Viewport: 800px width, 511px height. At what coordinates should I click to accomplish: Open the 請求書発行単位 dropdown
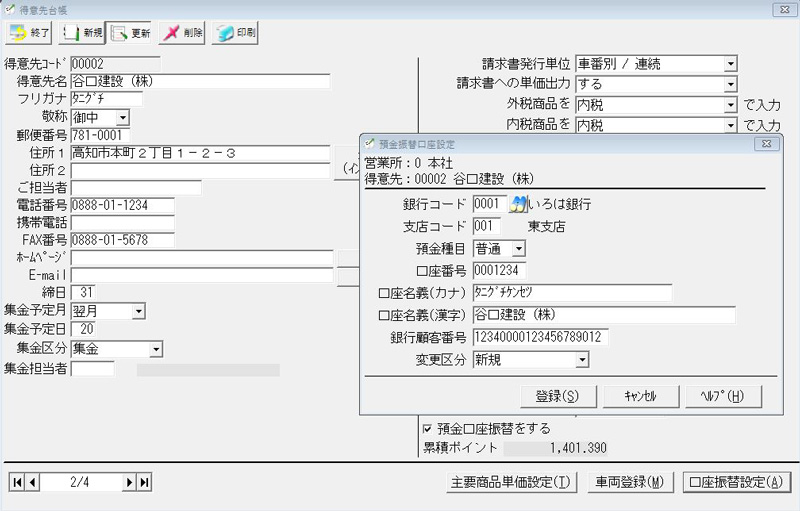[x=730, y=64]
